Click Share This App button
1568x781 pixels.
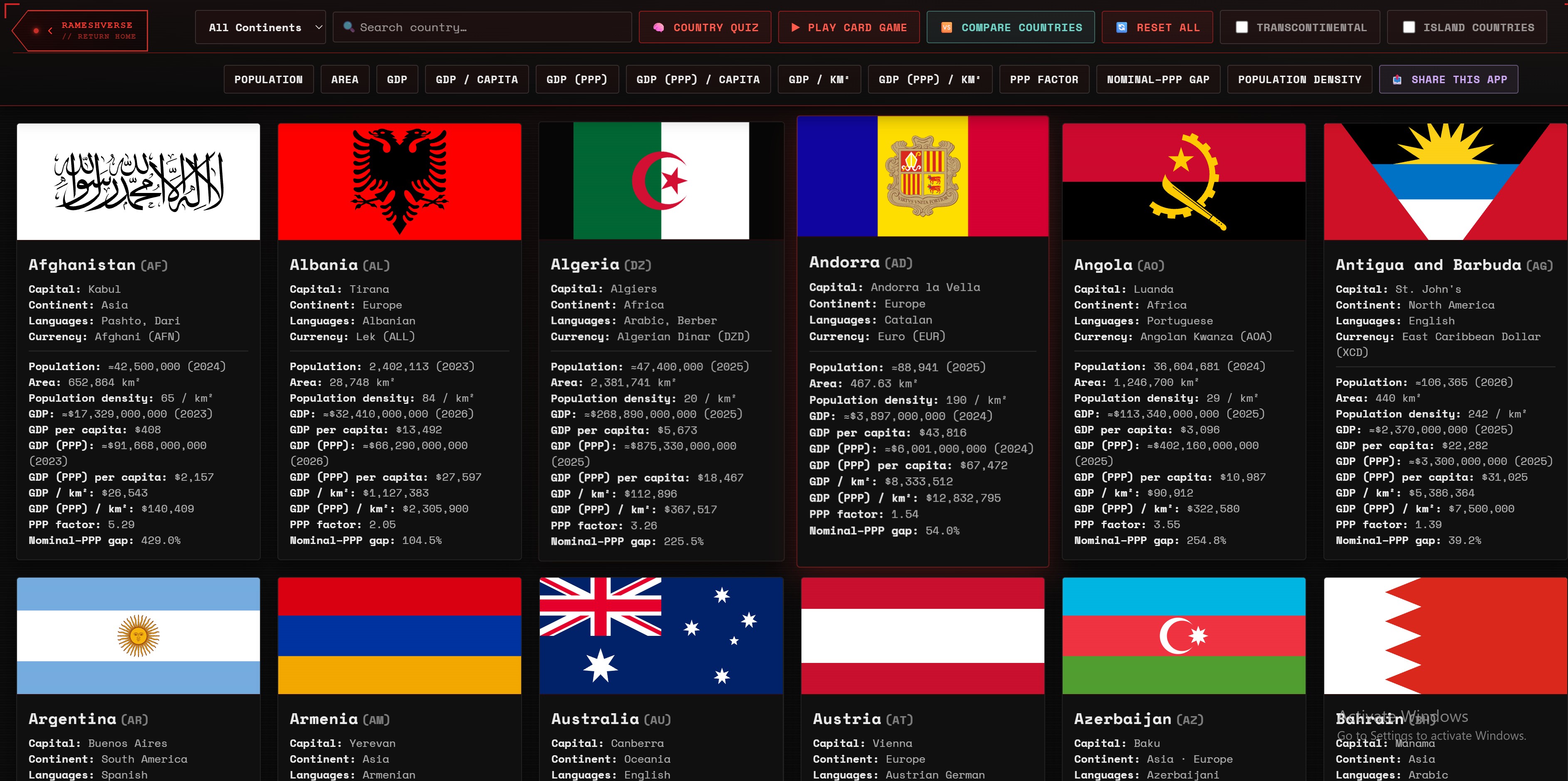(1449, 79)
